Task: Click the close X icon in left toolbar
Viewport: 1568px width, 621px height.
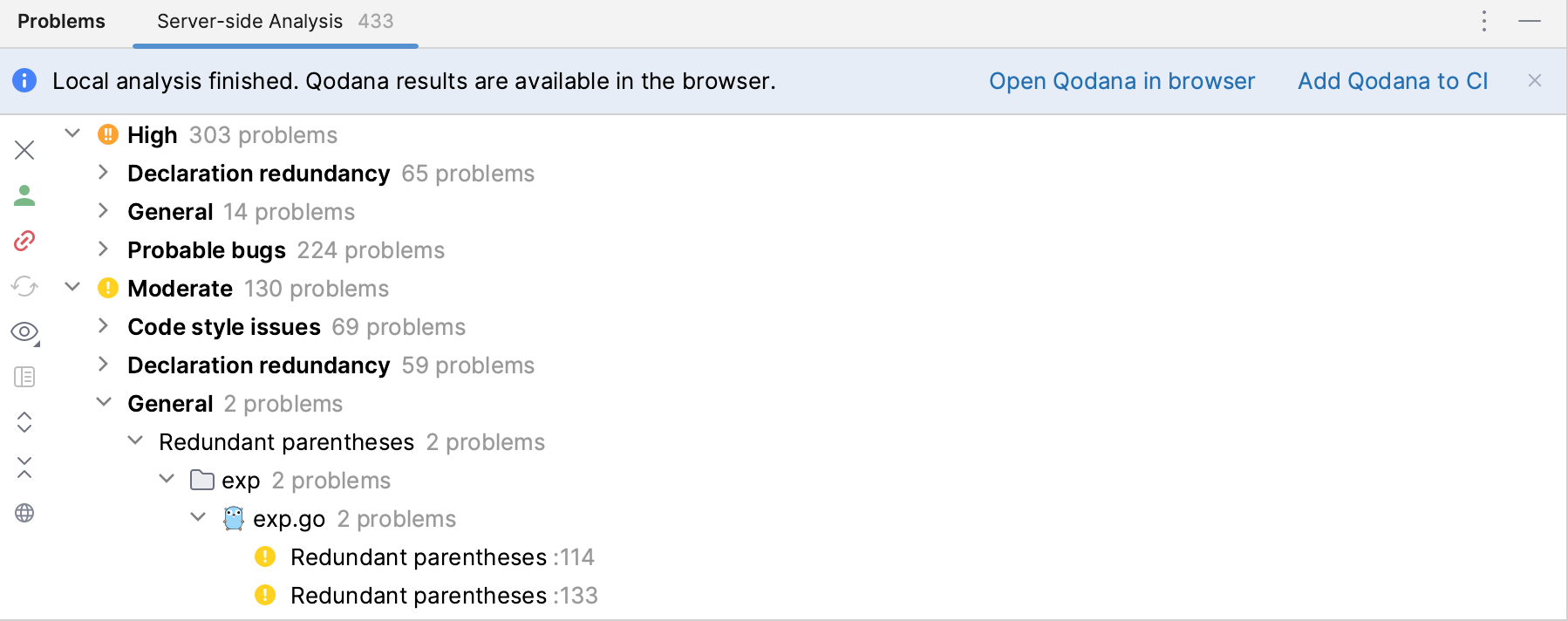Action: point(24,150)
